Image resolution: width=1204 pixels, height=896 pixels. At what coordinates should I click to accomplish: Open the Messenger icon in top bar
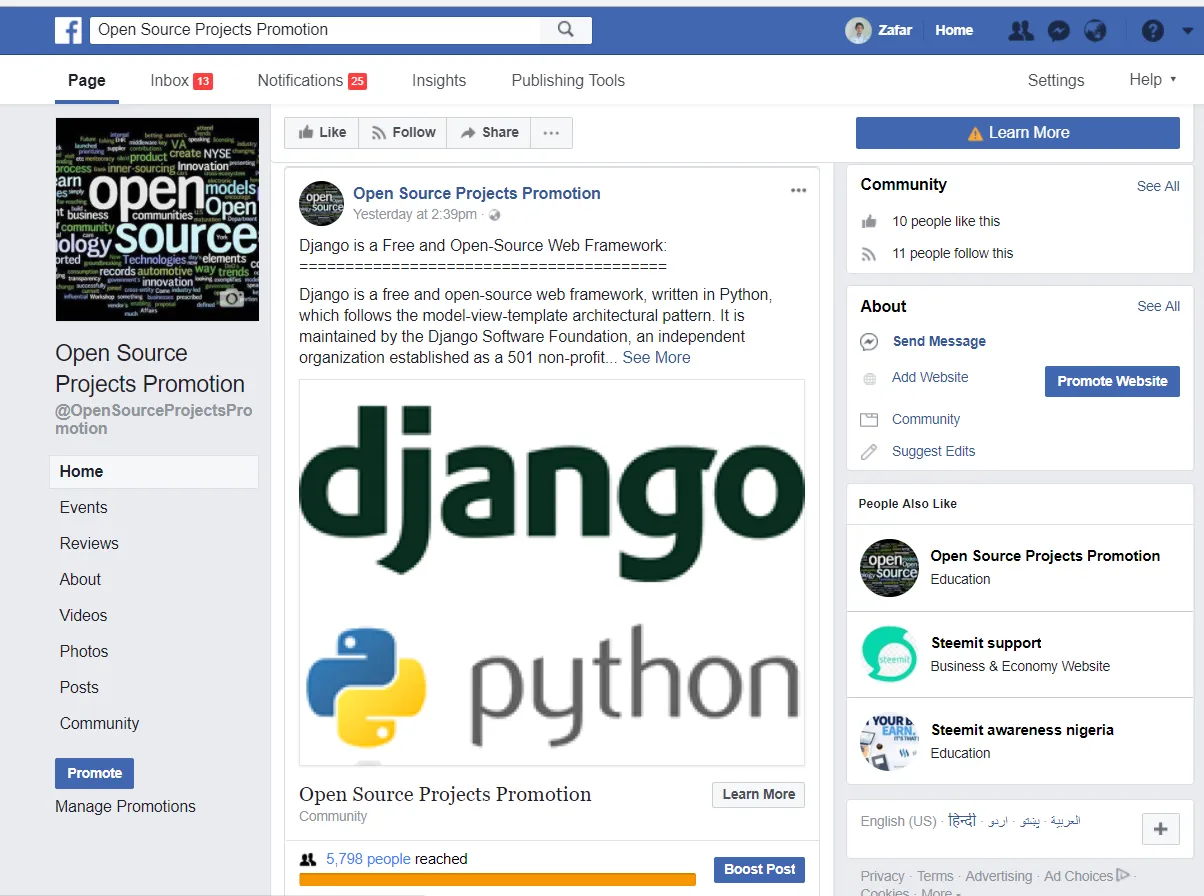click(1059, 31)
